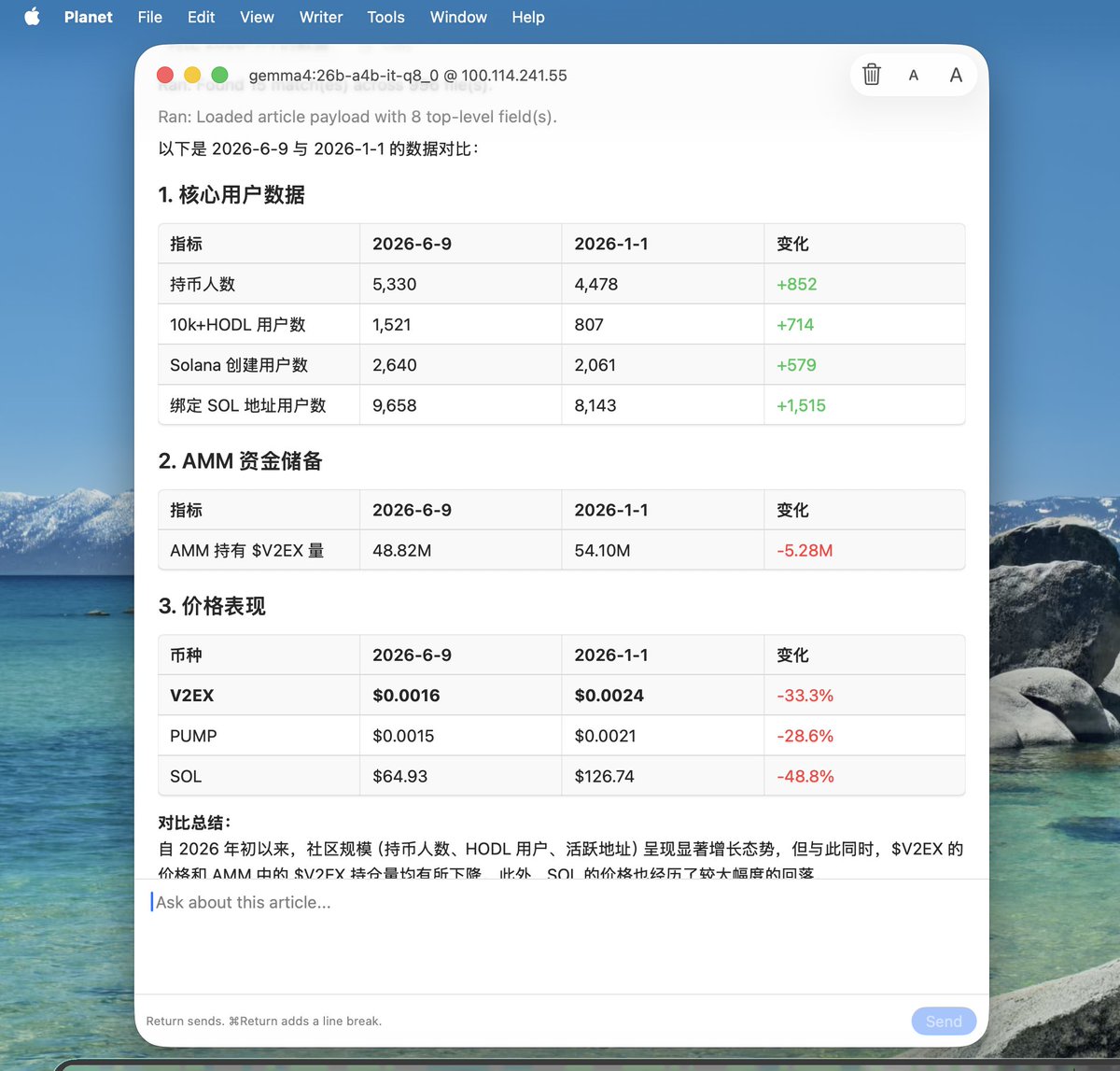Click the change value -48.8%
Viewport: 1120px width, 1071px height.
click(805, 776)
